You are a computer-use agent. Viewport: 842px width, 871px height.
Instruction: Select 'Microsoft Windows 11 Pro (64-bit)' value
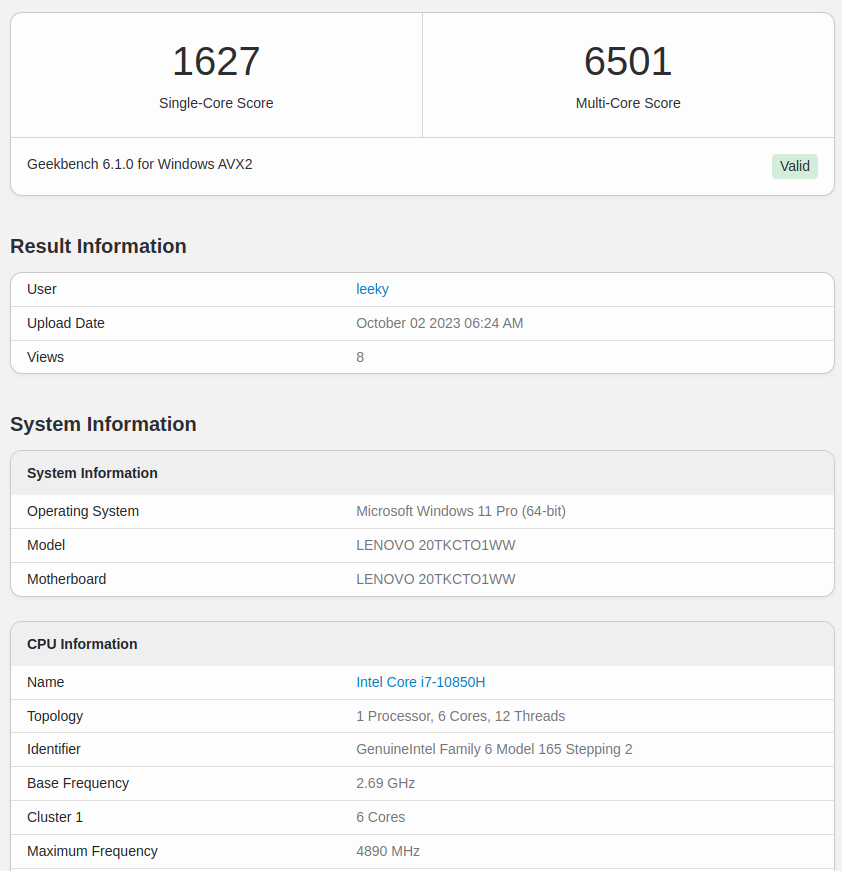pyautogui.click(x=461, y=511)
